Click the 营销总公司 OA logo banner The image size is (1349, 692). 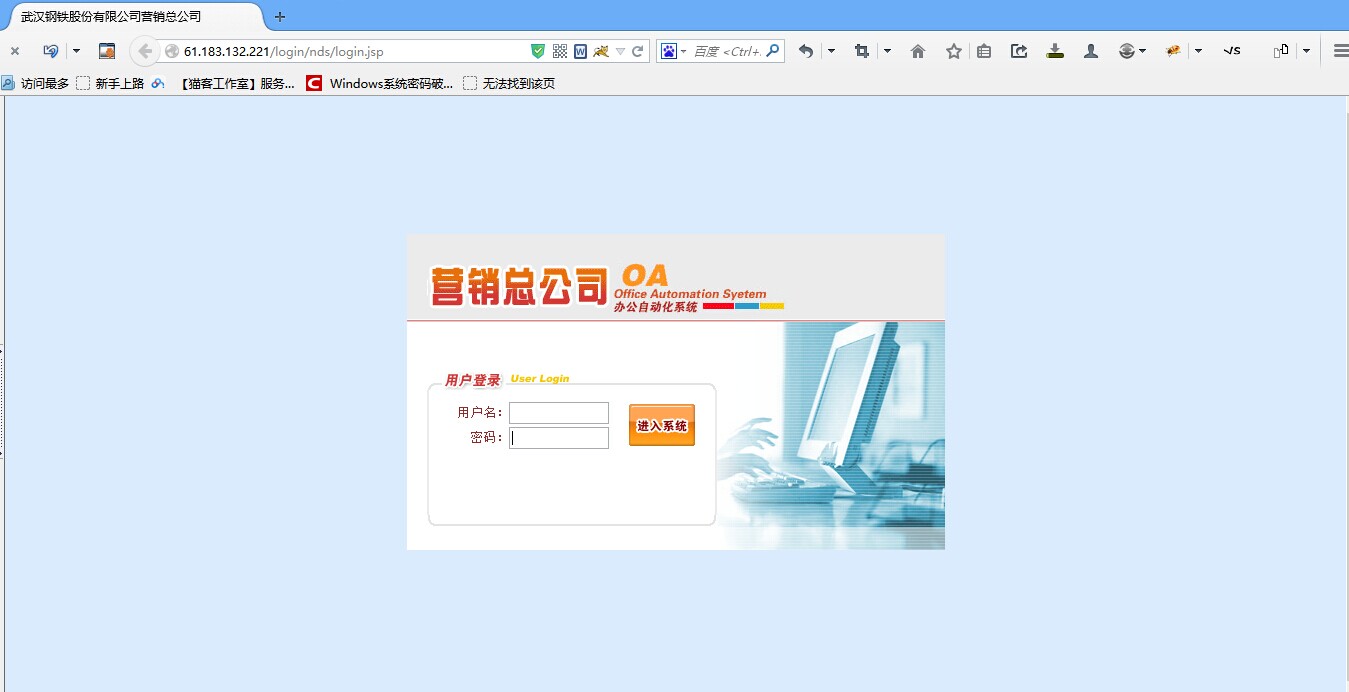click(x=607, y=287)
